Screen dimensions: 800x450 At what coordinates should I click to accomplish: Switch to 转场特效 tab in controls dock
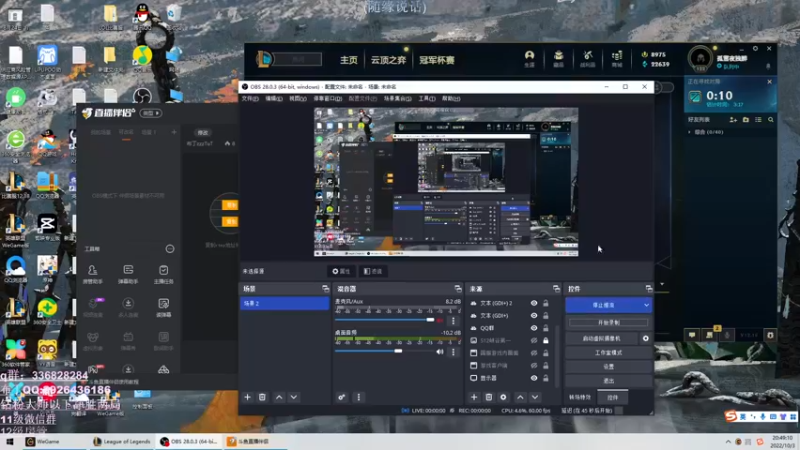580,397
